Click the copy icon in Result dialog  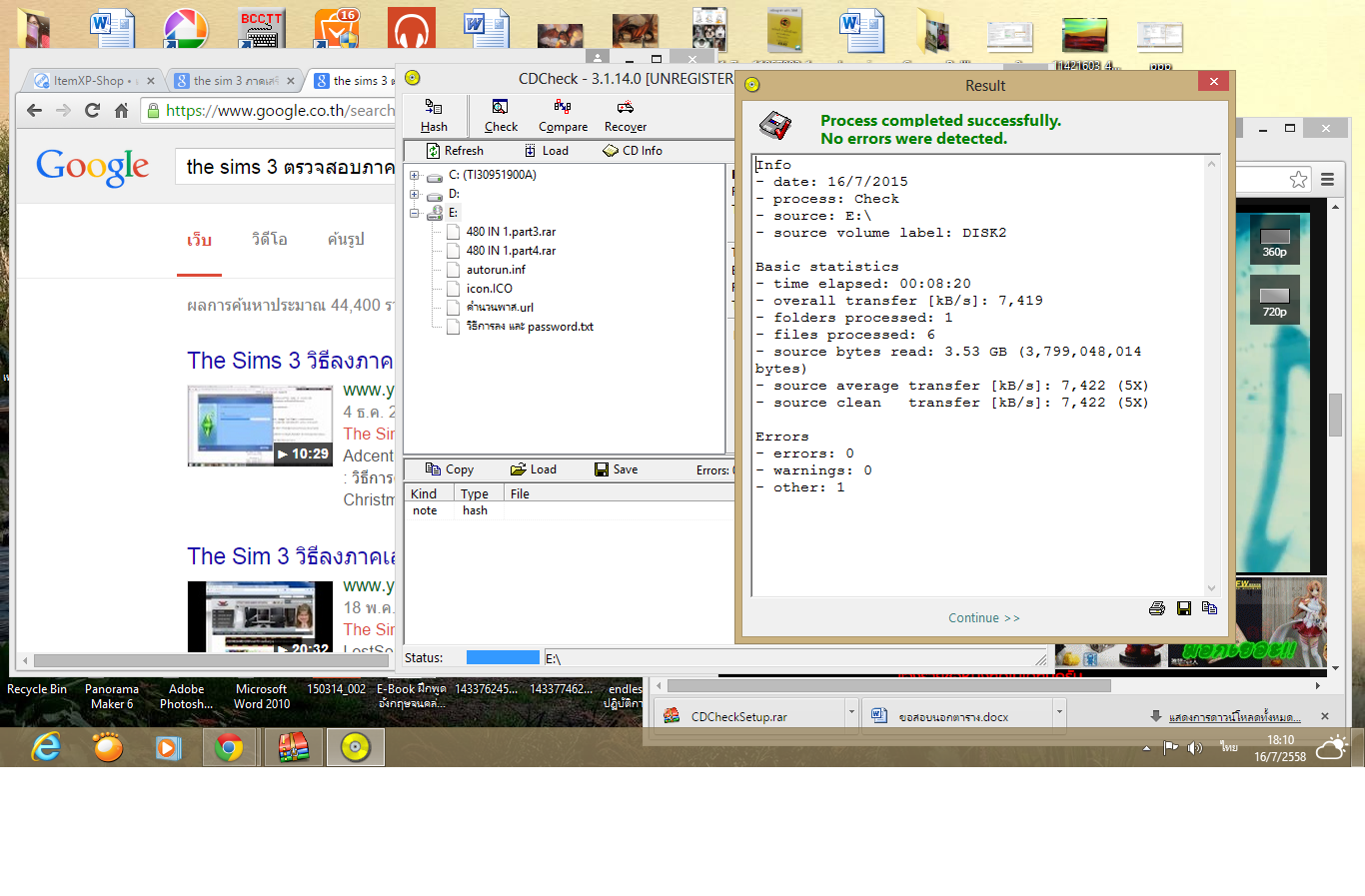click(1210, 608)
